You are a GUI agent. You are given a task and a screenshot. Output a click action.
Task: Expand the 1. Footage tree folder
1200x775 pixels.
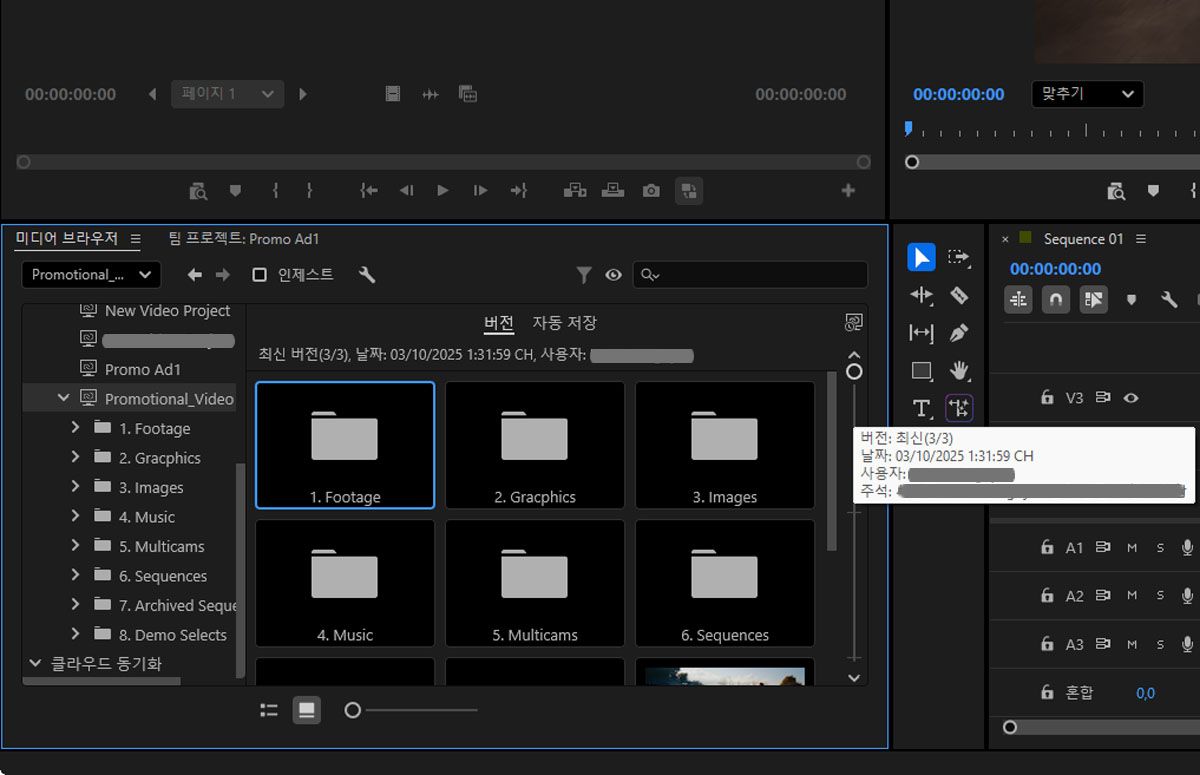[75, 428]
